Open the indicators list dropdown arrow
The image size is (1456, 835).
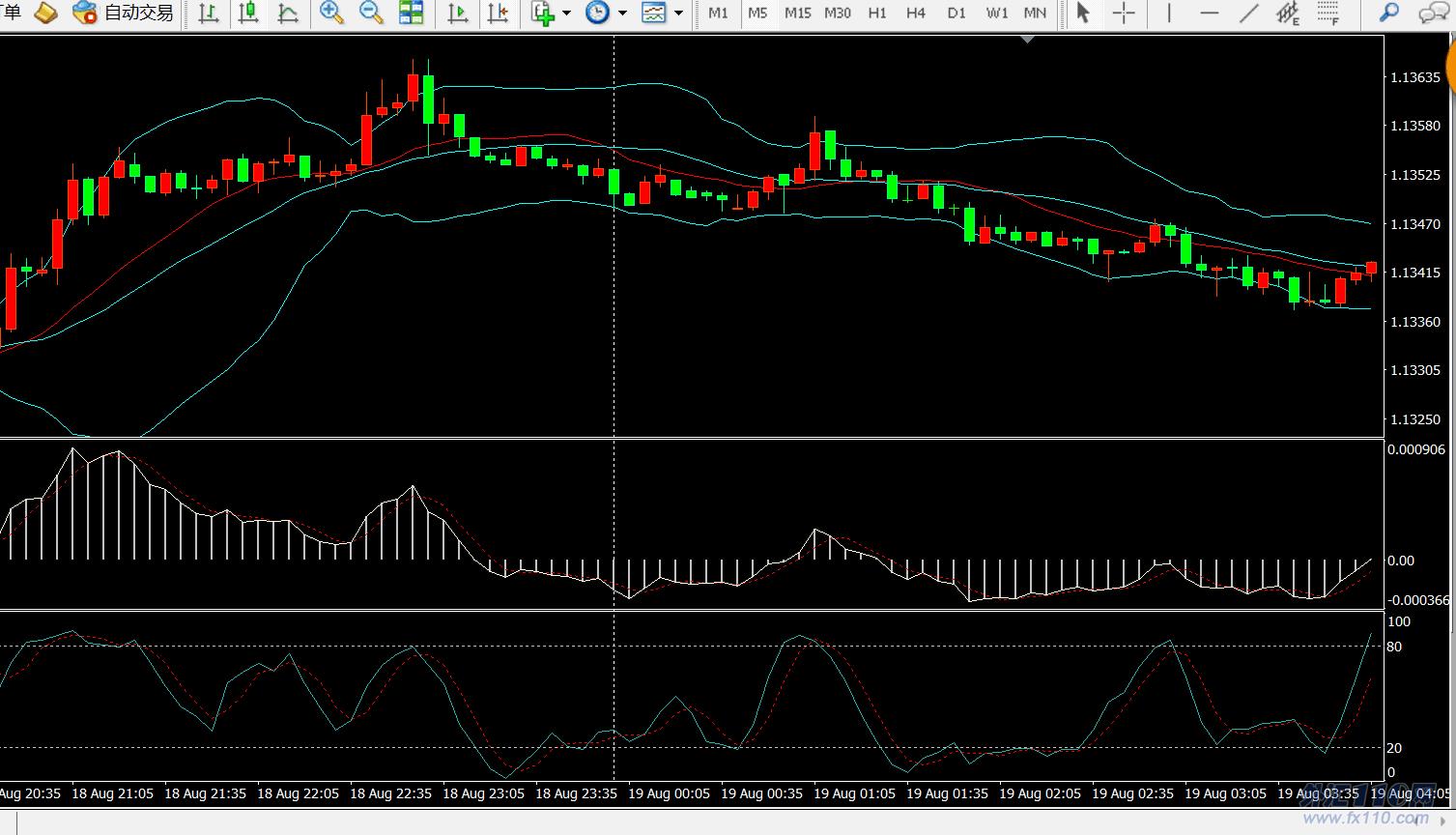(566, 13)
